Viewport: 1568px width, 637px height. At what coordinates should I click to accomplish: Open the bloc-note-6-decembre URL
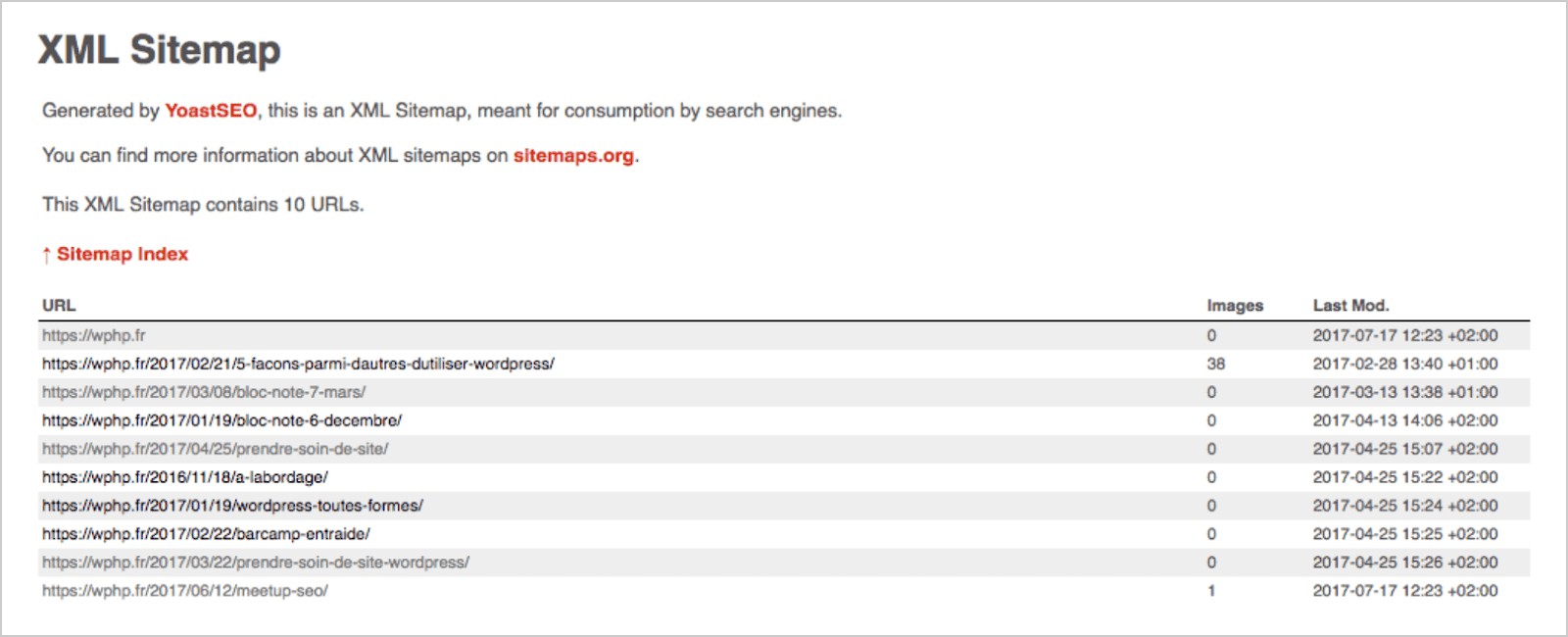221,420
